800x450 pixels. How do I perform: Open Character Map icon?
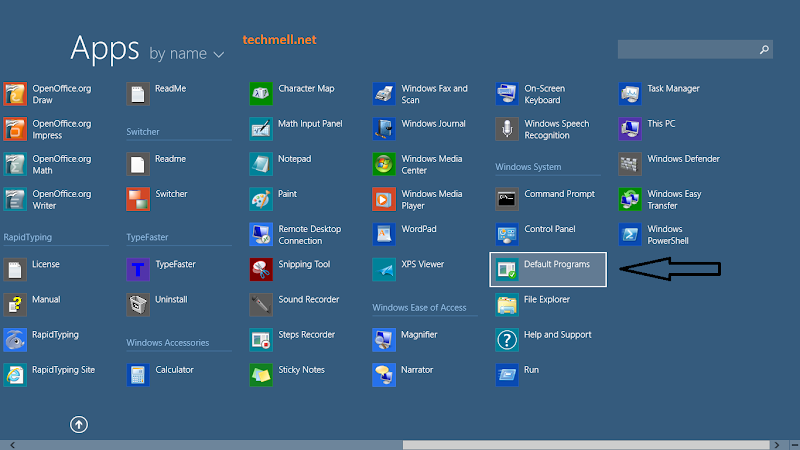(x=261, y=94)
